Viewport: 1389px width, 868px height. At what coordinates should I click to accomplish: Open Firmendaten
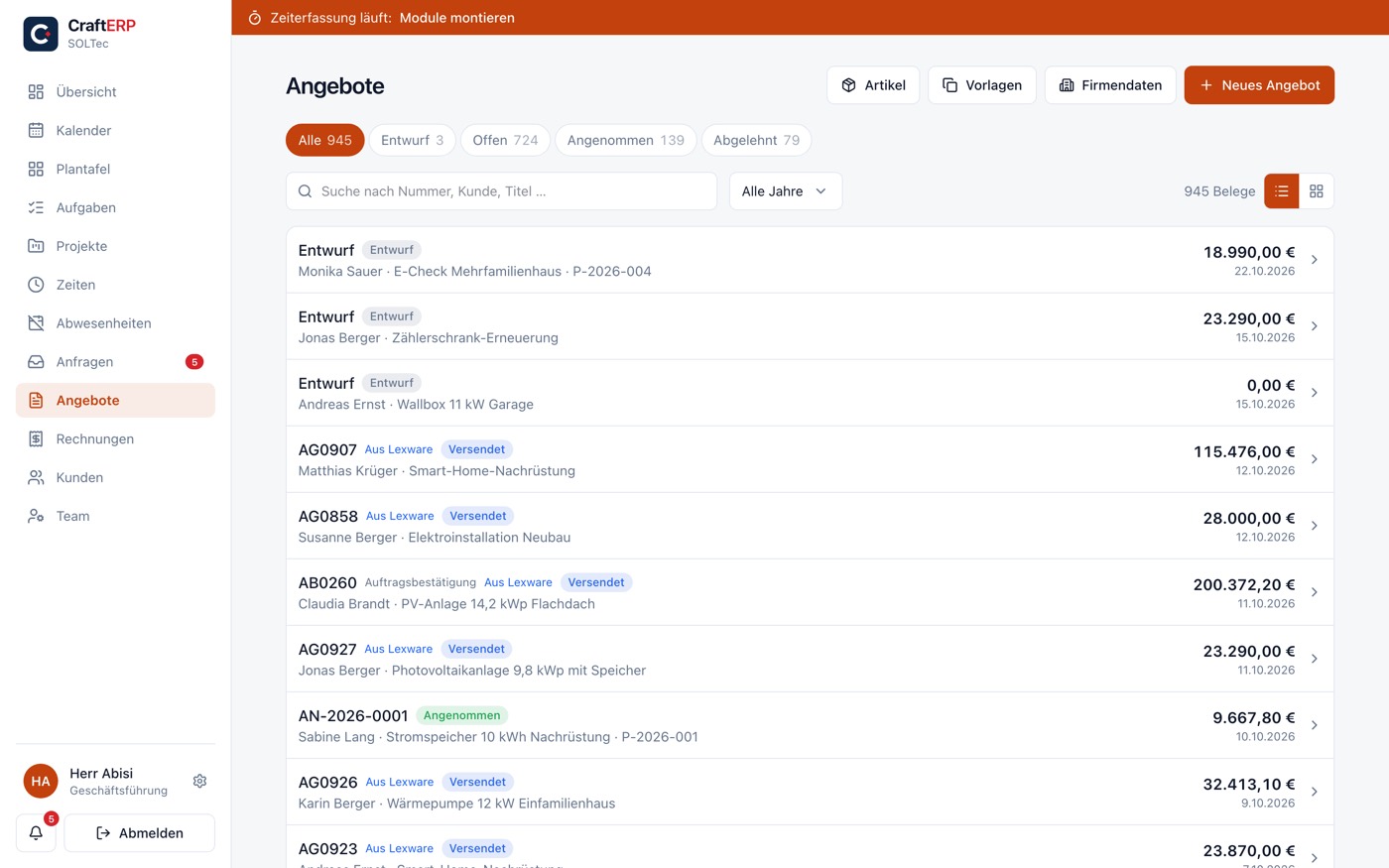(x=1110, y=85)
